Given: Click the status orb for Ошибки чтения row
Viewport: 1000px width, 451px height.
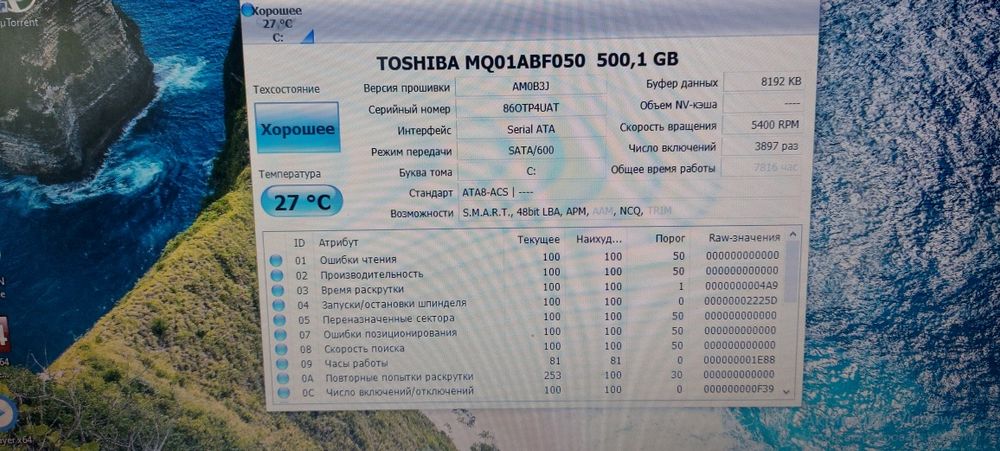Looking at the screenshot, I should click(276, 260).
